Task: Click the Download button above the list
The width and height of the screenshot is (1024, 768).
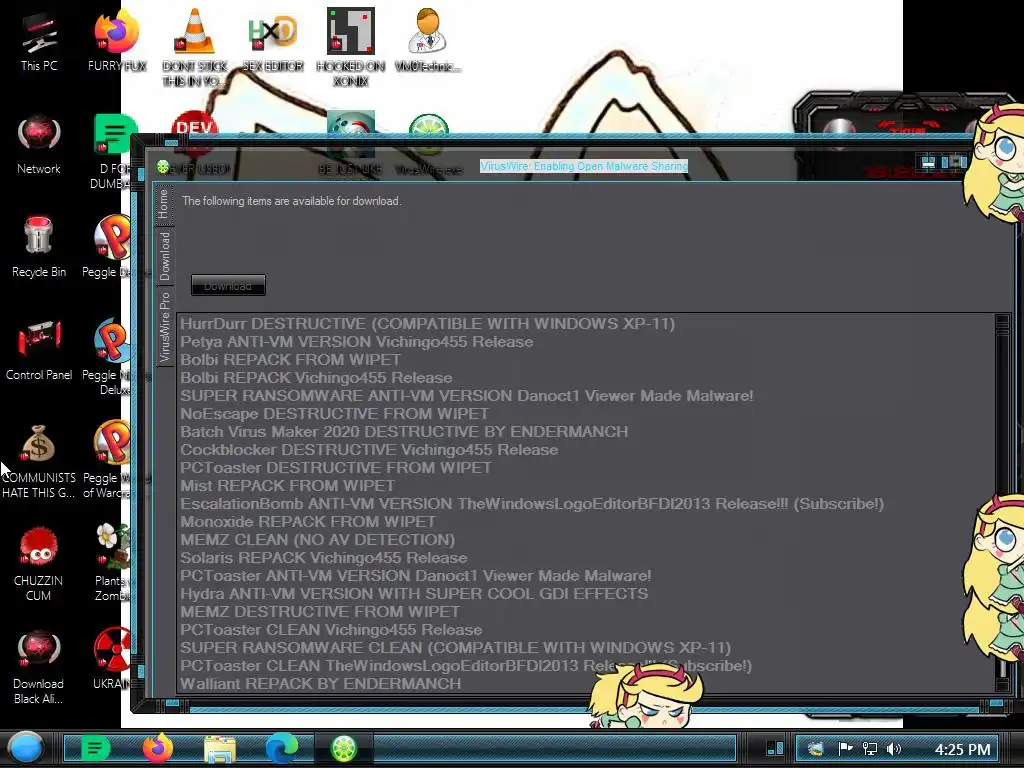Action: coord(228,285)
